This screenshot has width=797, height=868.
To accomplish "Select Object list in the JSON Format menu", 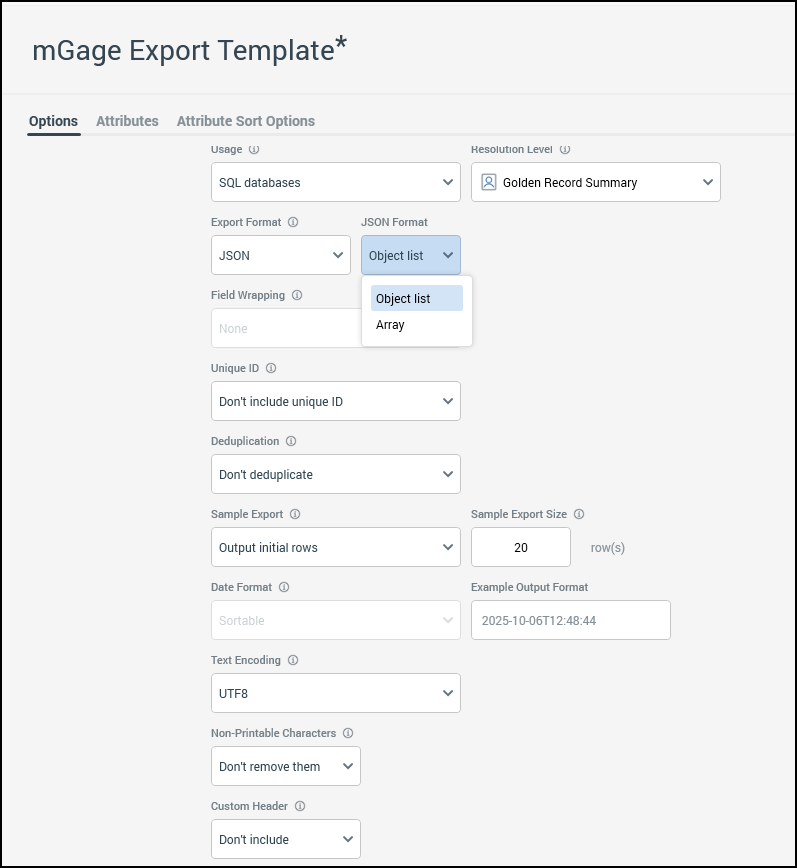I will click(x=404, y=299).
